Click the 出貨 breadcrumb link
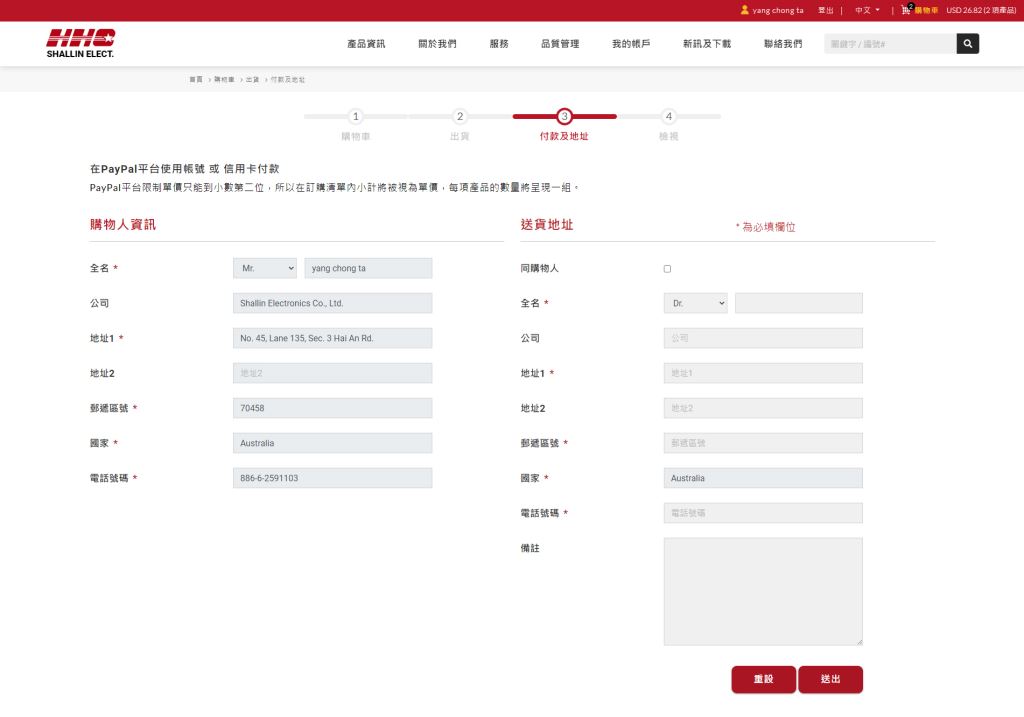 (x=252, y=80)
